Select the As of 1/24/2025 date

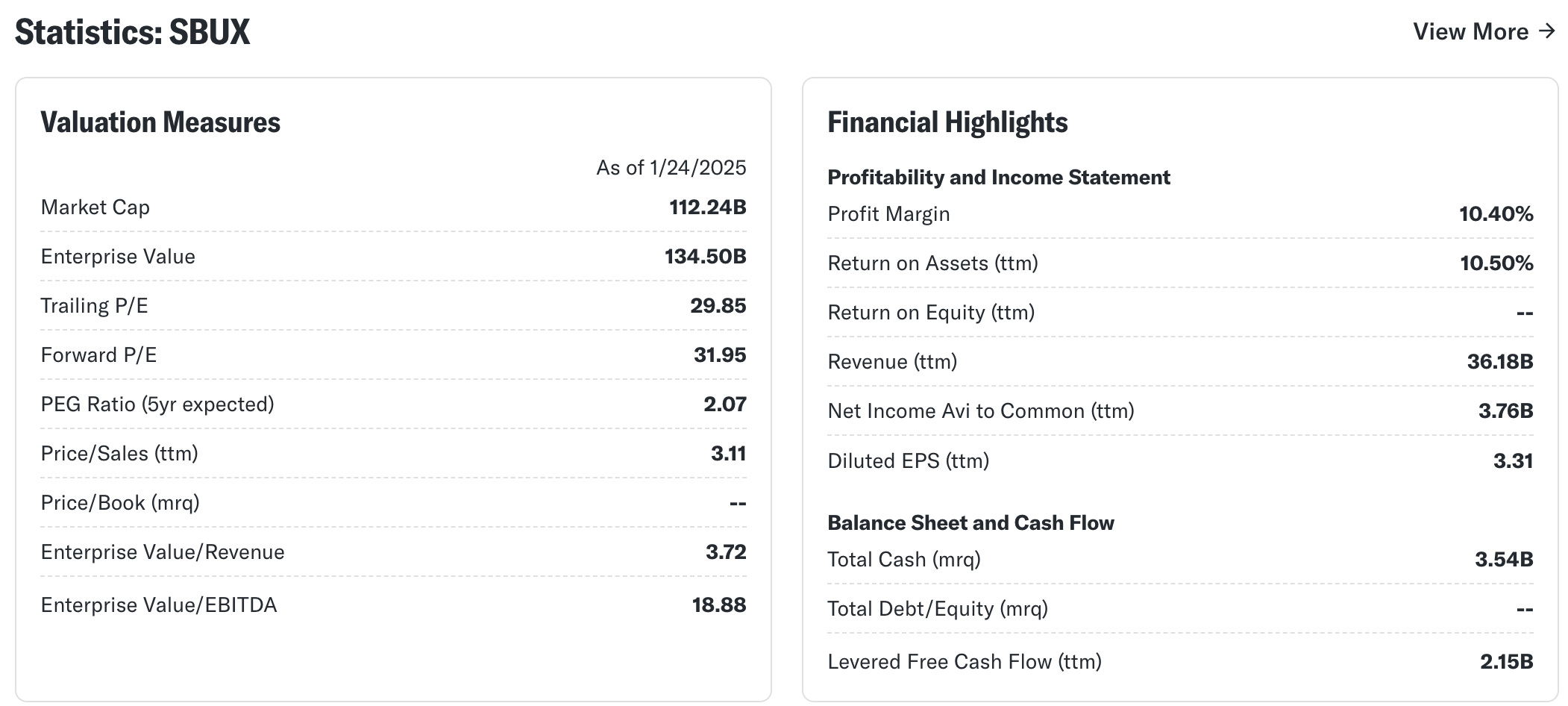[671, 167]
